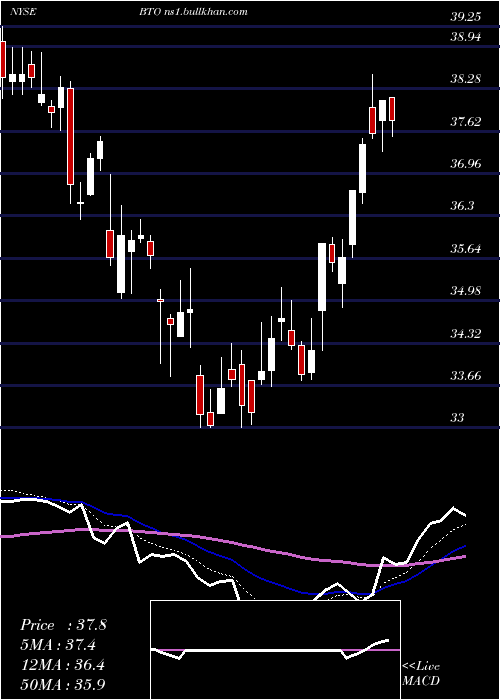Screen dimensions: 500x700
Task: Click the 50MA : 35.9 readout
Action: point(62,684)
